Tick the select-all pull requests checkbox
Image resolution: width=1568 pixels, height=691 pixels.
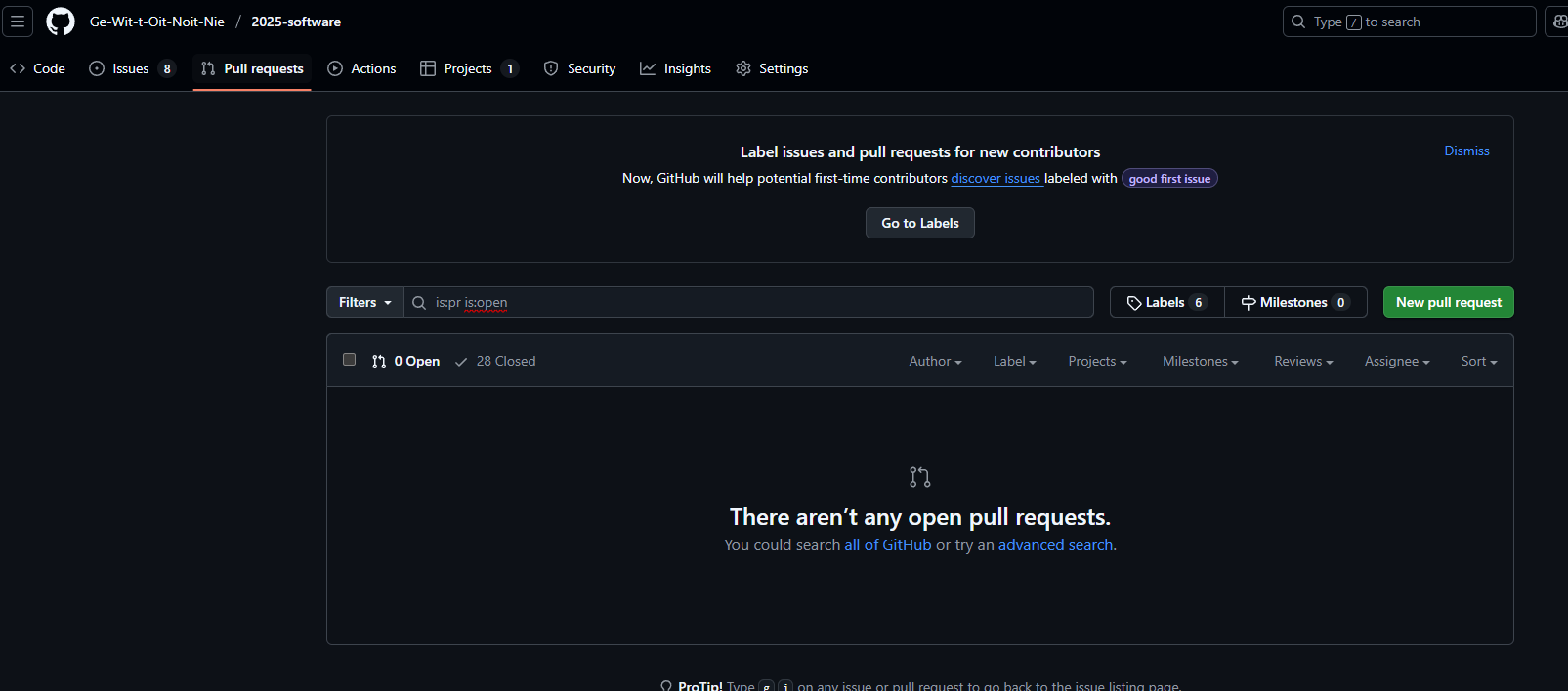pyautogui.click(x=349, y=360)
